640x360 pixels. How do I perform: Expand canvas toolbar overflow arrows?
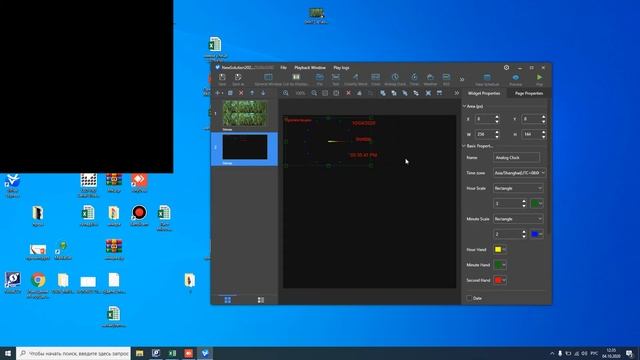click(x=456, y=93)
